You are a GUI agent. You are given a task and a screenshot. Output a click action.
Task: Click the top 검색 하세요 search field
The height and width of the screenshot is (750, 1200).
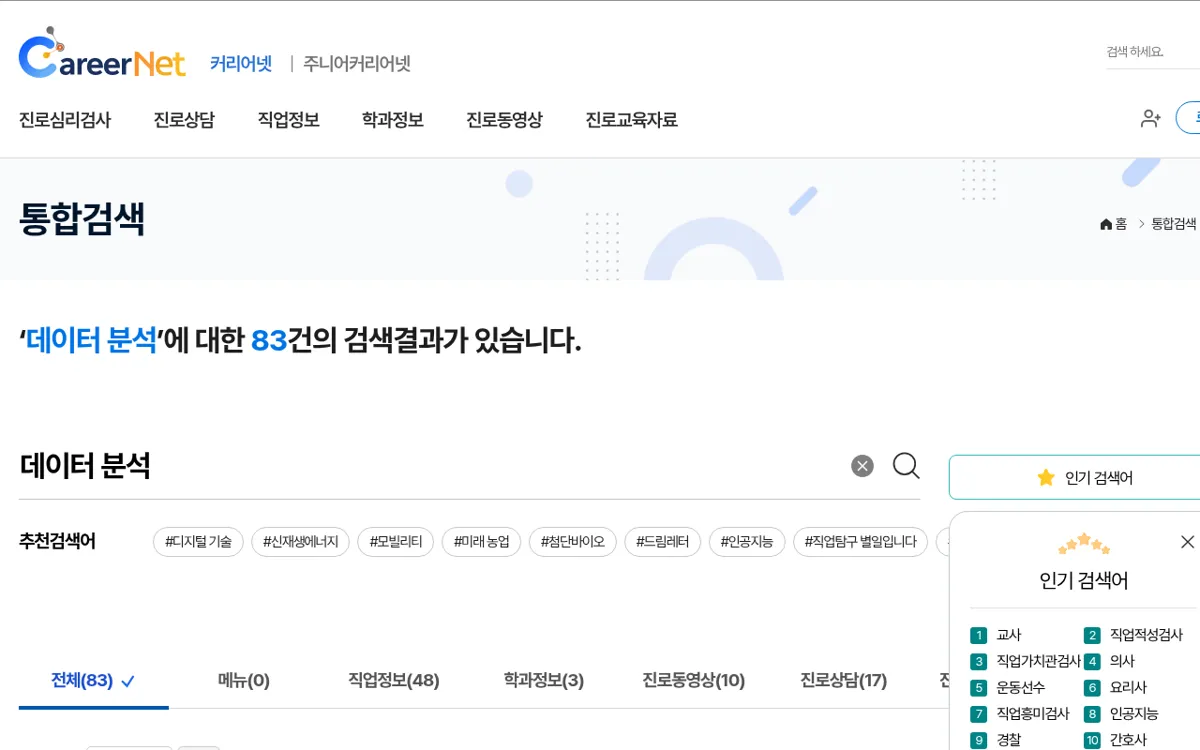(x=1152, y=52)
